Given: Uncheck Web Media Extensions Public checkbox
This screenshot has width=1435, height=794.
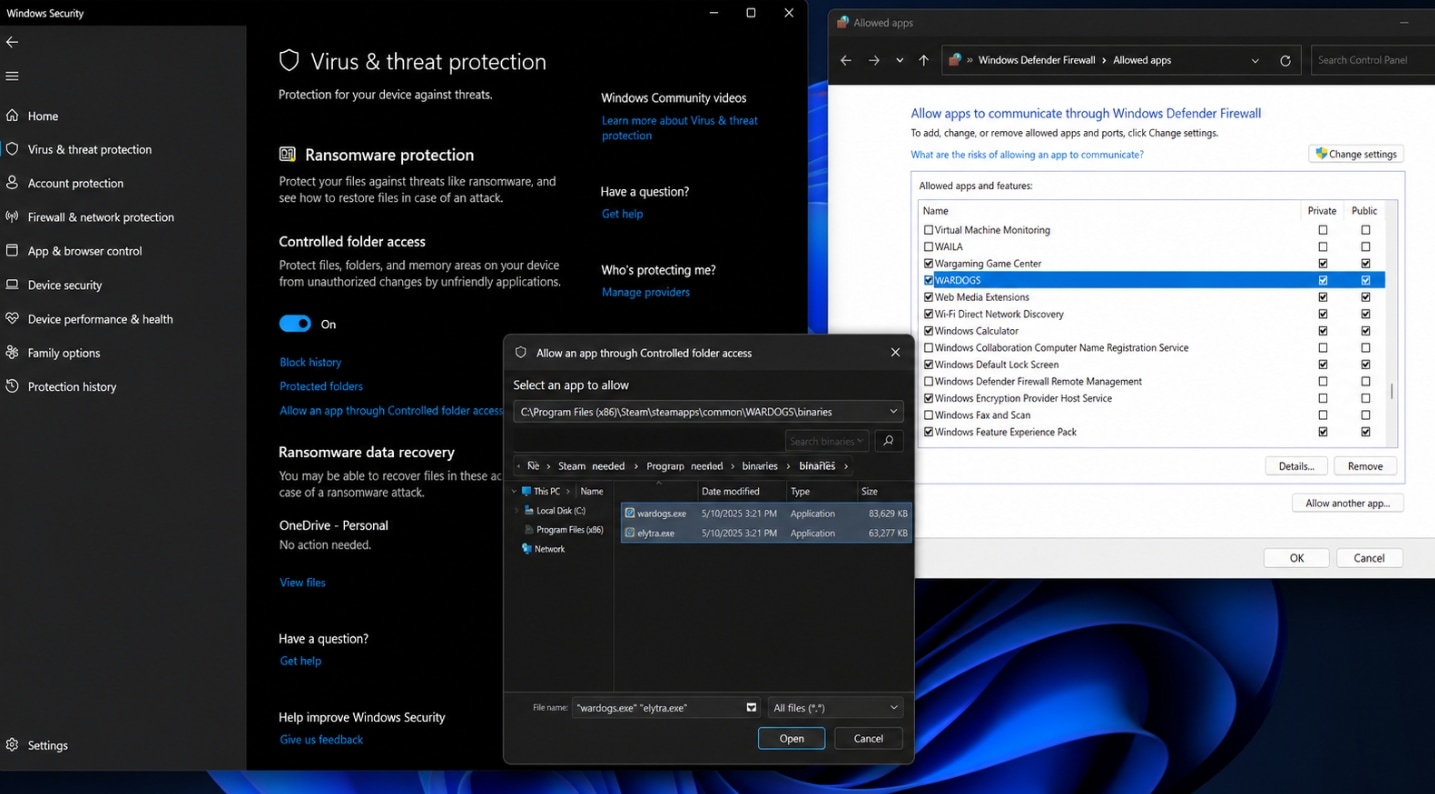Looking at the screenshot, I should [1365, 297].
